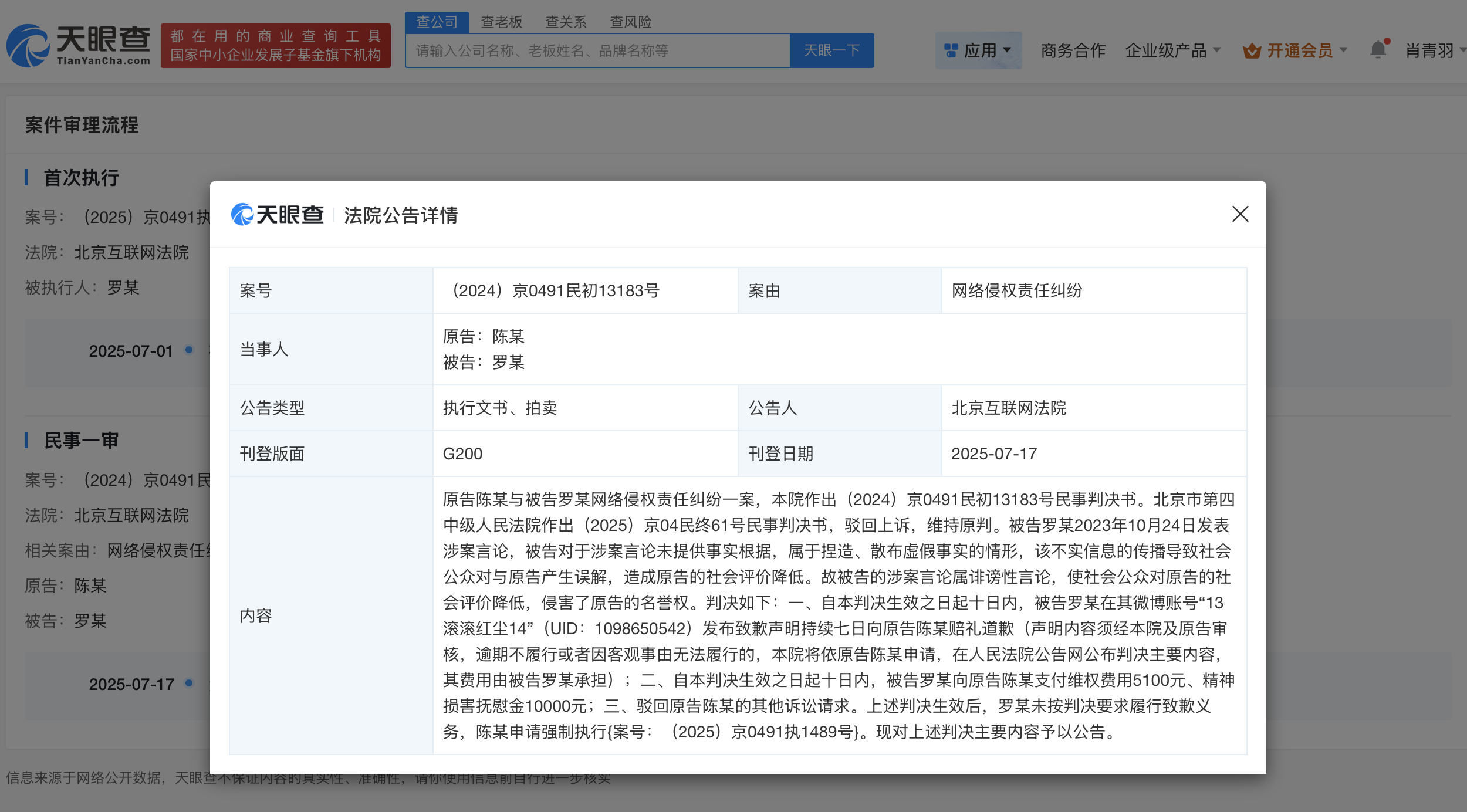Switch to the 查老板 tab
Image resolution: width=1467 pixels, height=812 pixels.
501,22
